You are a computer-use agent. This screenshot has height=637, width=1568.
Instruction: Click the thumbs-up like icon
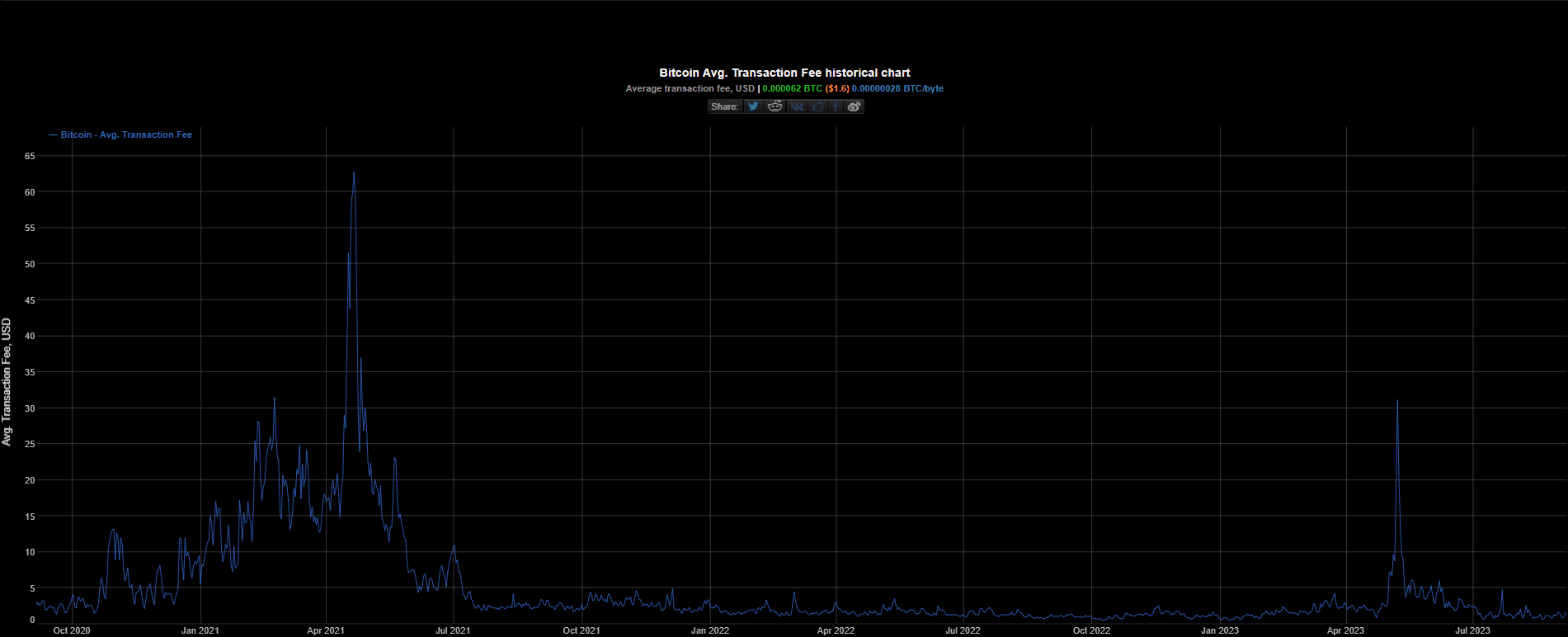coord(817,106)
